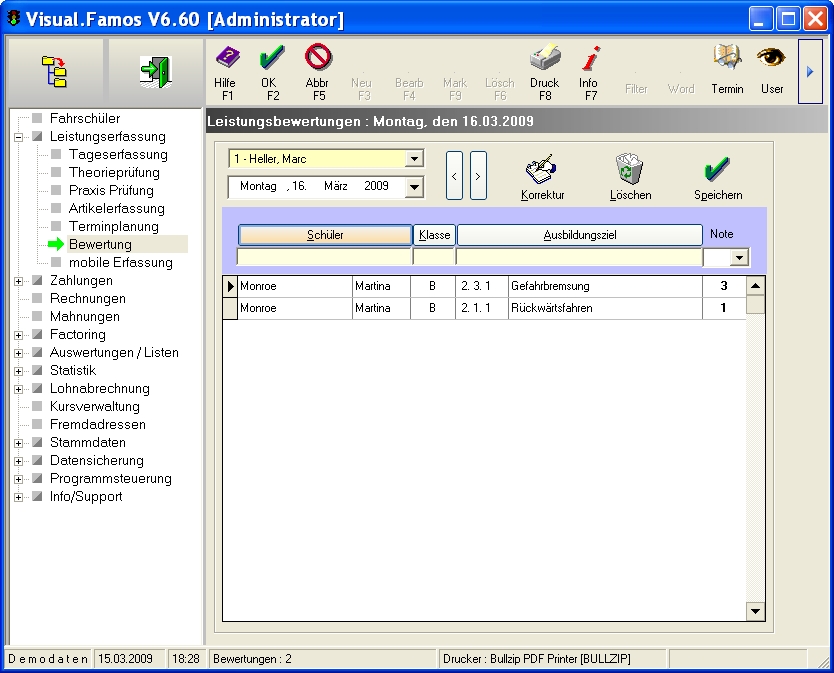Sort by the Schüler column header

click(325, 235)
